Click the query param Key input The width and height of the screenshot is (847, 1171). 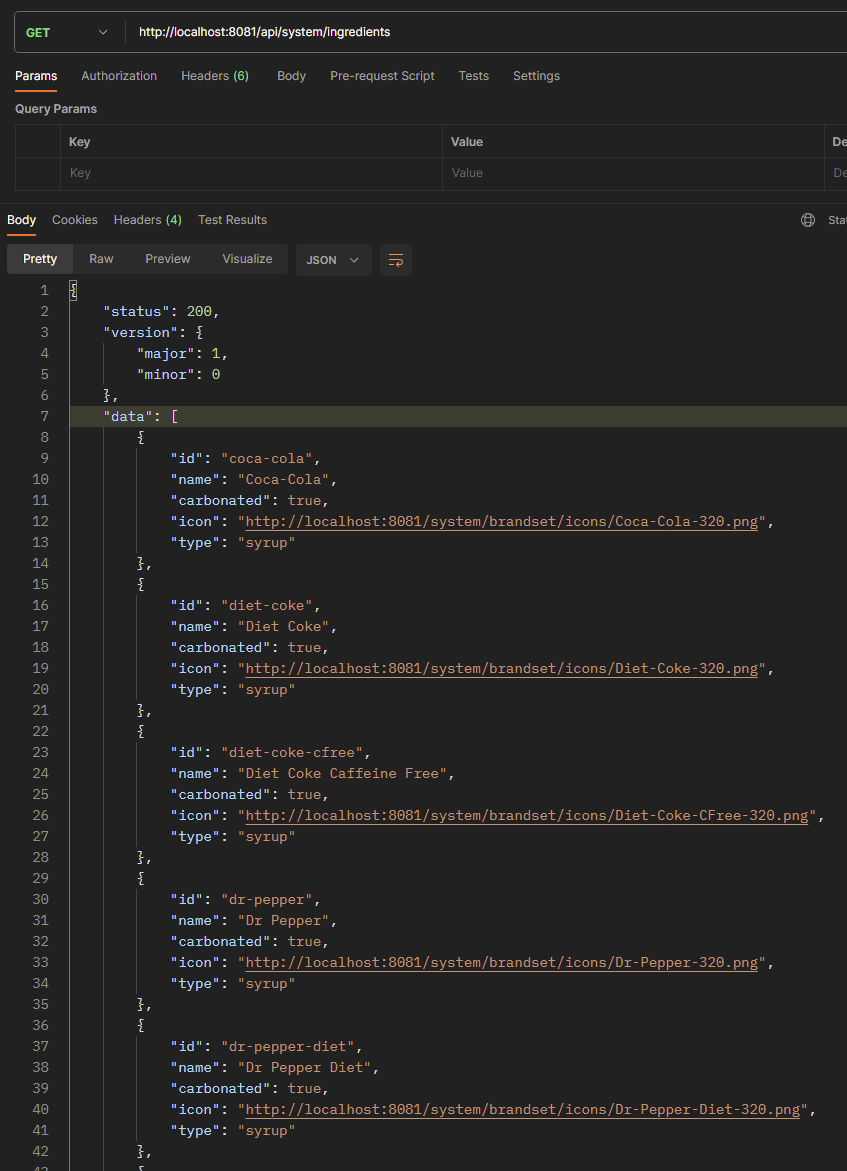tap(251, 173)
